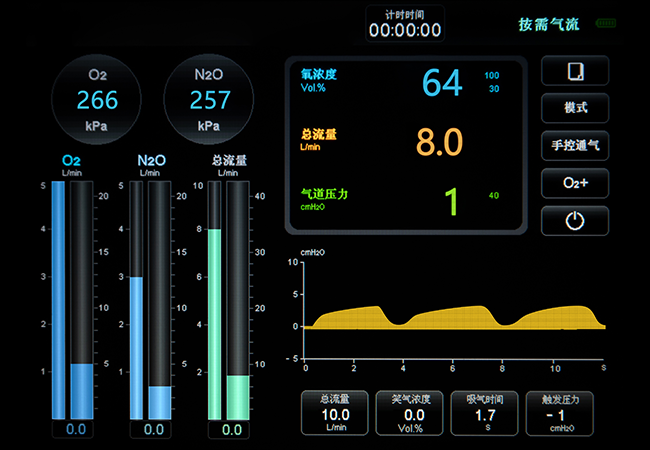Tap the N2O 257 kPa pressure gauge
The height and width of the screenshot is (450, 650).
[x=209, y=98]
